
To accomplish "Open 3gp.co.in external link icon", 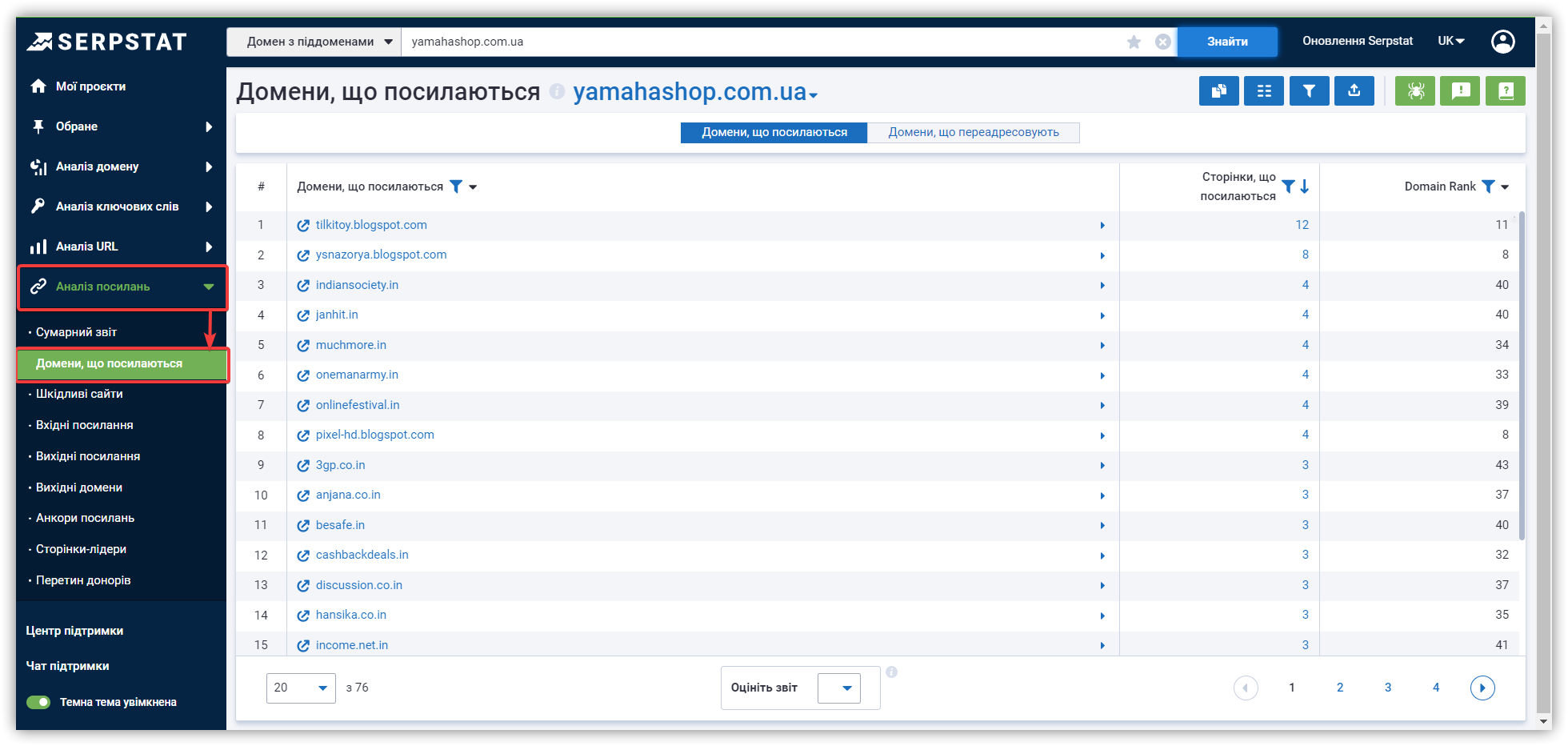I will tap(303, 466).
